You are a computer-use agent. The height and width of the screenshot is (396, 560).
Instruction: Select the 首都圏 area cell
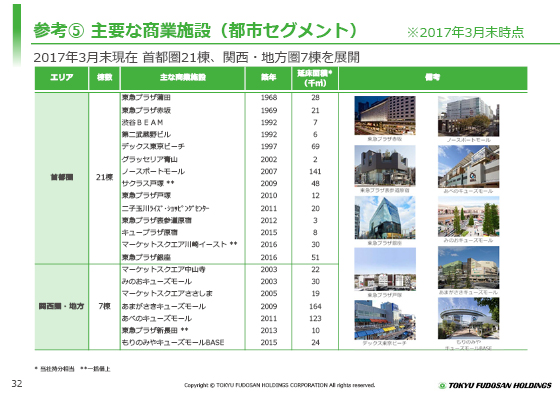pyautogui.click(x=61, y=178)
